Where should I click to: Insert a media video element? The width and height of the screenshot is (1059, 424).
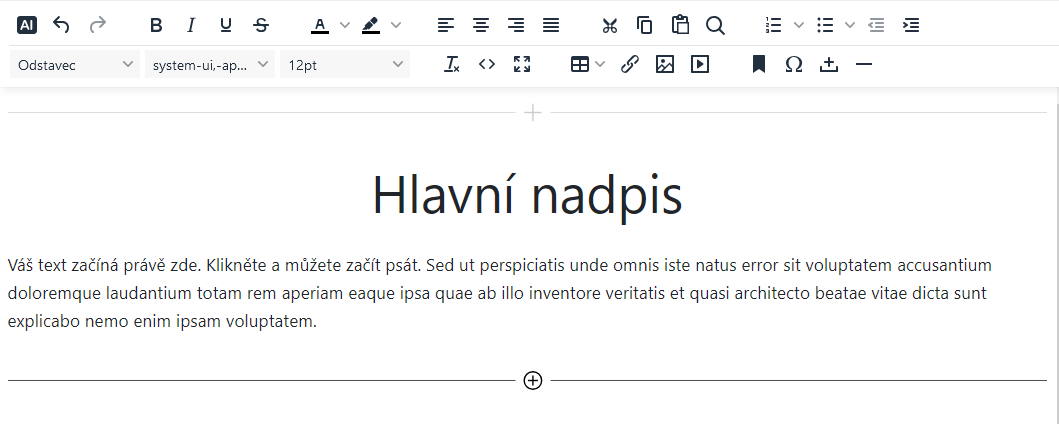[x=700, y=65]
